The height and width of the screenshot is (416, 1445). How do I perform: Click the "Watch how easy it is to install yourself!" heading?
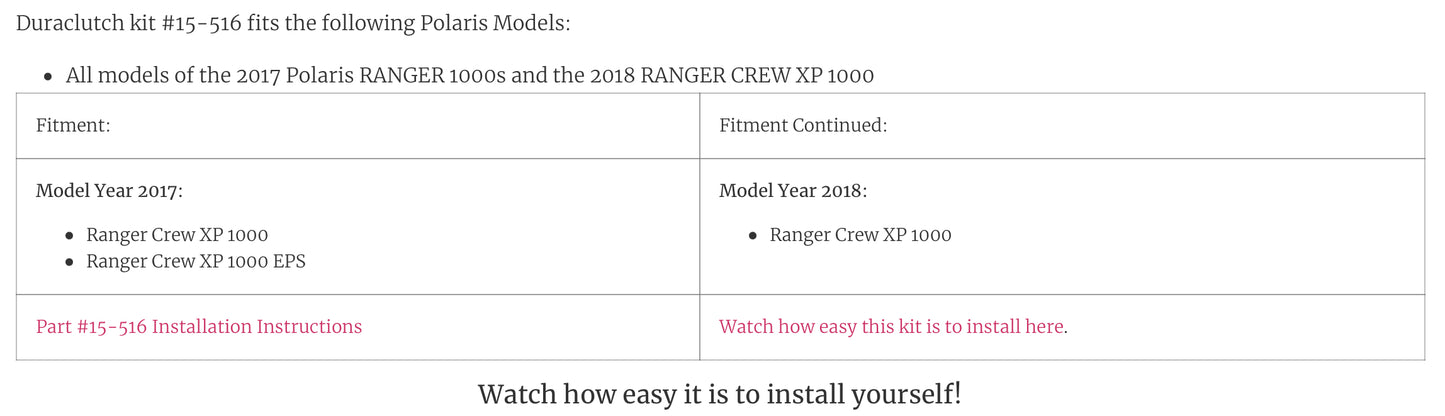pyautogui.click(x=719, y=394)
